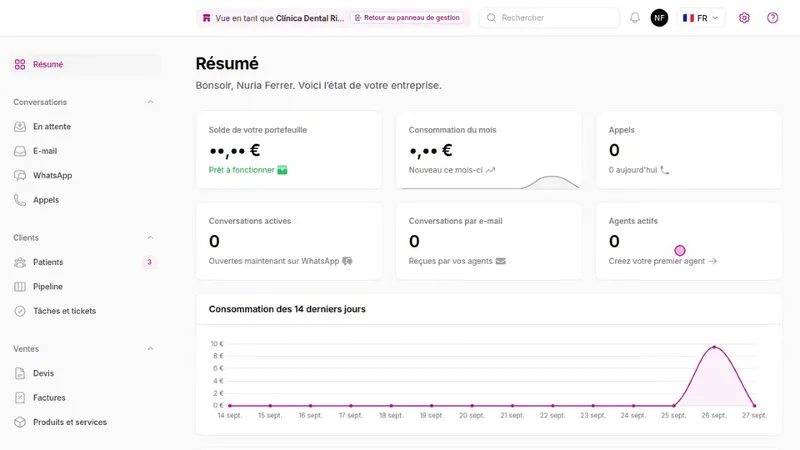Click the WhatsApp chat bubble icon

[x=20, y=176]
